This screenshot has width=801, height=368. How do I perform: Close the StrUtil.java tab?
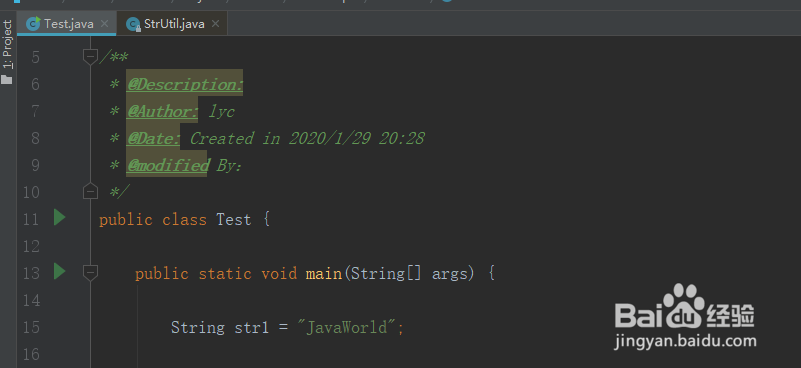point(216,24)
